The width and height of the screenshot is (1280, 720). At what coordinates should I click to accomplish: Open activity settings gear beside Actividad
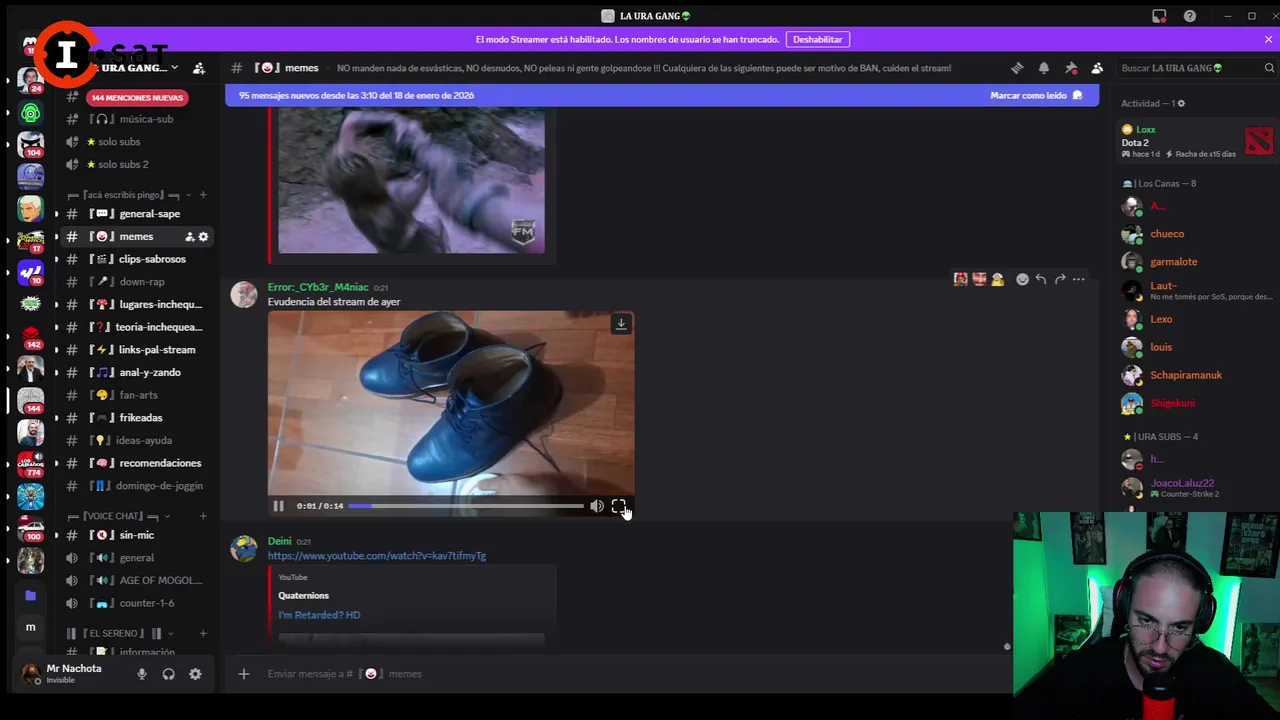click(x=1180, y=104)
